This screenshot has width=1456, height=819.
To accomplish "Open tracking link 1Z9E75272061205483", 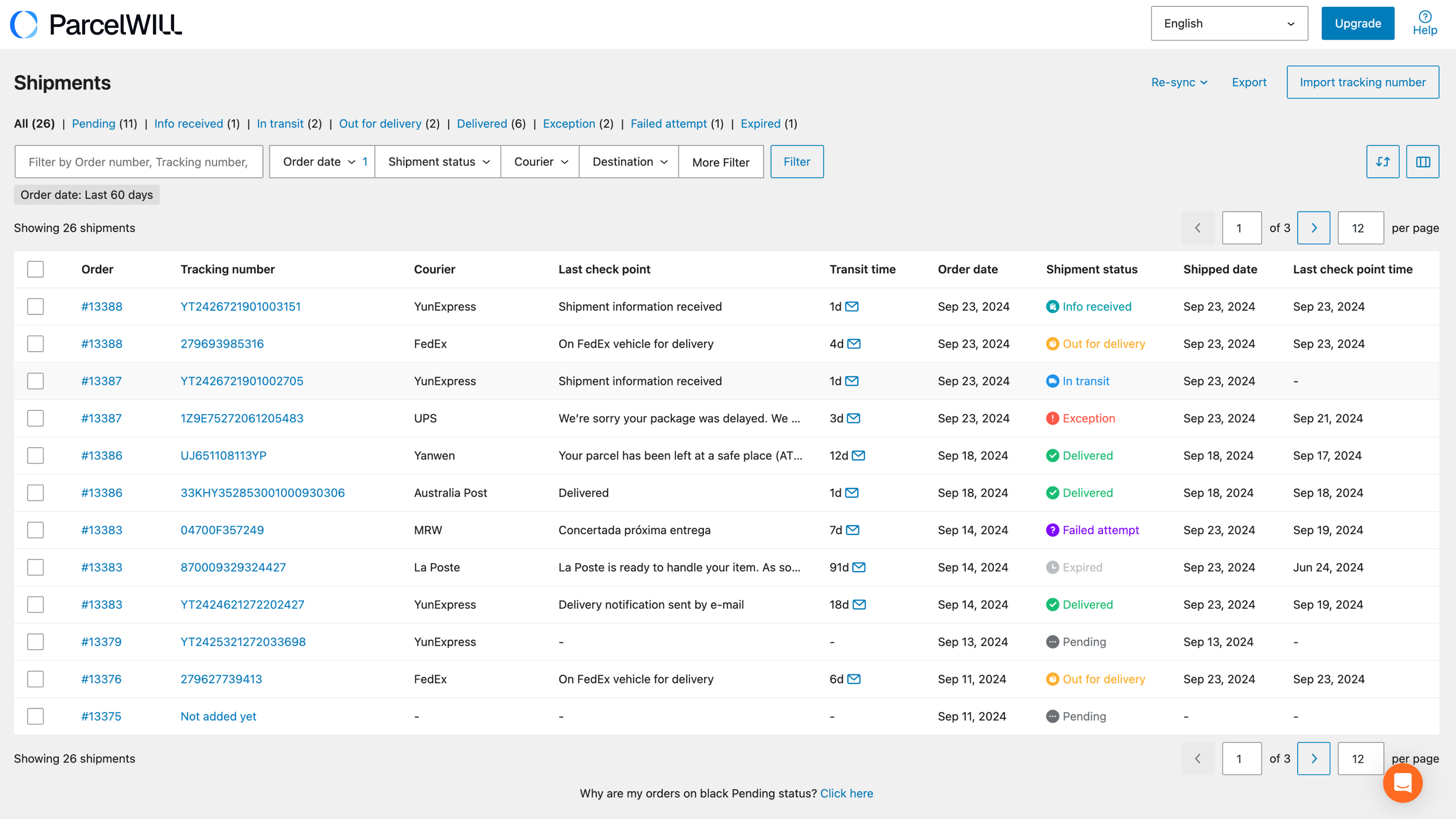I will pyautogui.click(x=242, y=418).
